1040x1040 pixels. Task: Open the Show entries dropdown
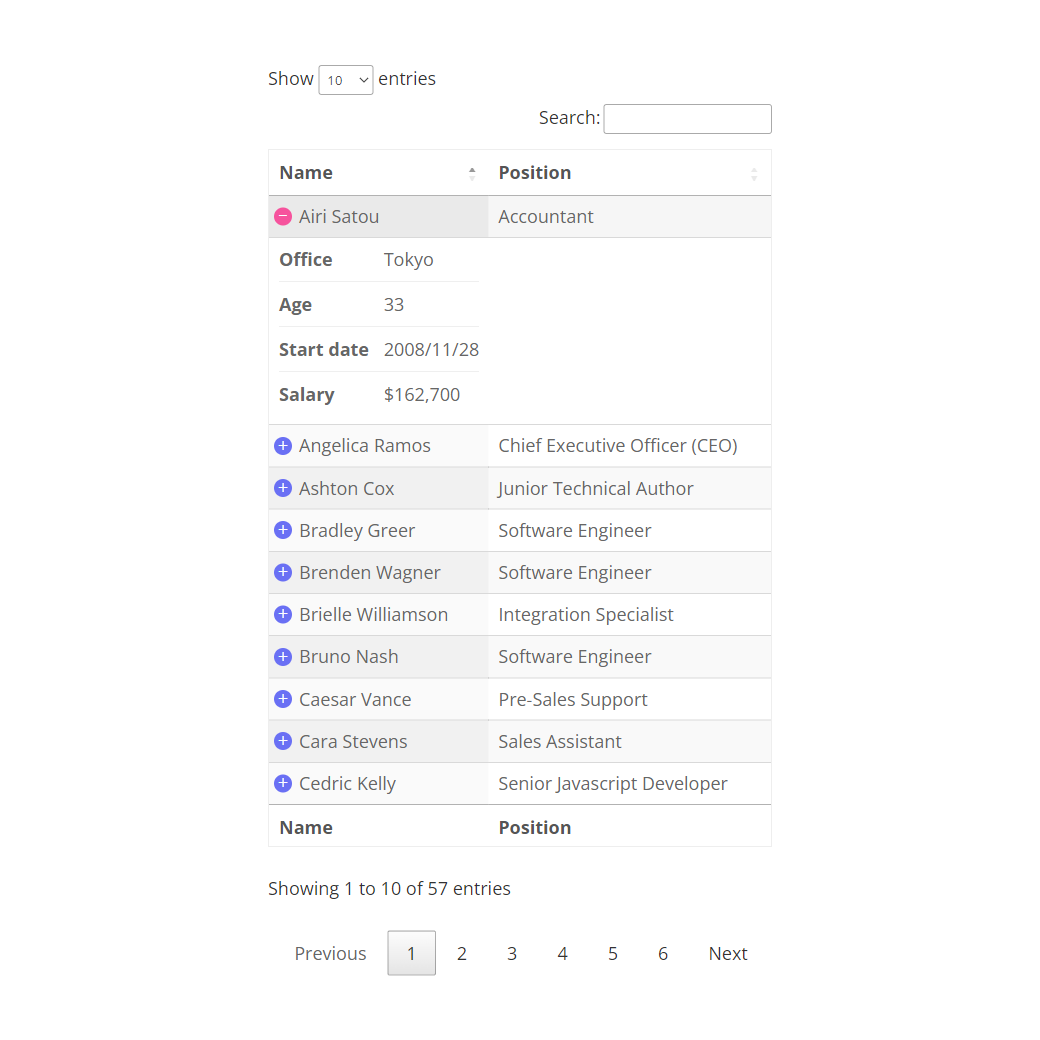[345, 80]
